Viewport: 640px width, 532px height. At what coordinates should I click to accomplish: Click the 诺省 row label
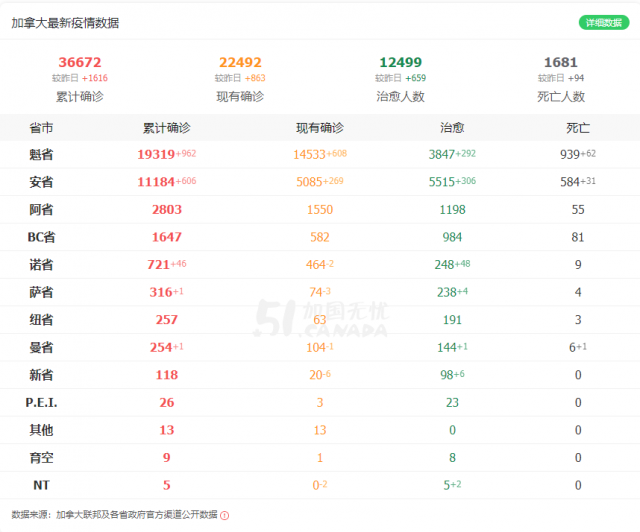pos(41,265)
